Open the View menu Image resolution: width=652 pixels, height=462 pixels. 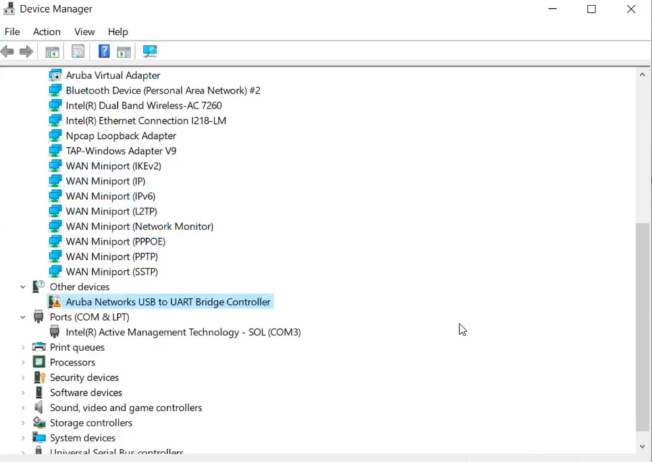point(84,32)
